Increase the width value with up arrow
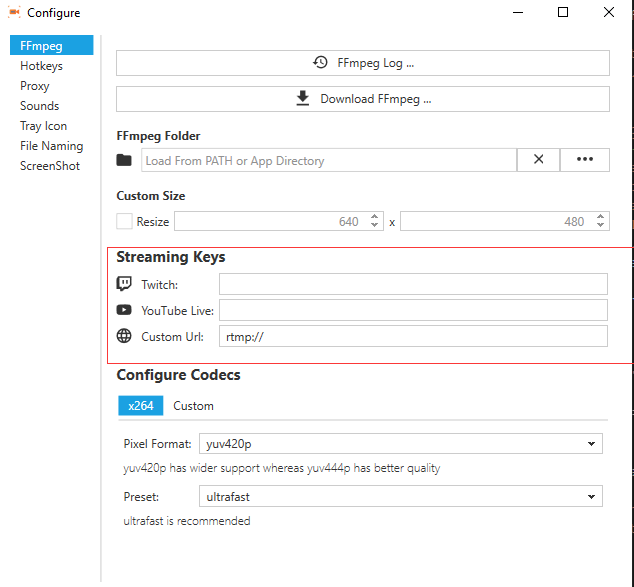Image resolution: width=634 pixels, height=587 pixels. pos(375,217)
